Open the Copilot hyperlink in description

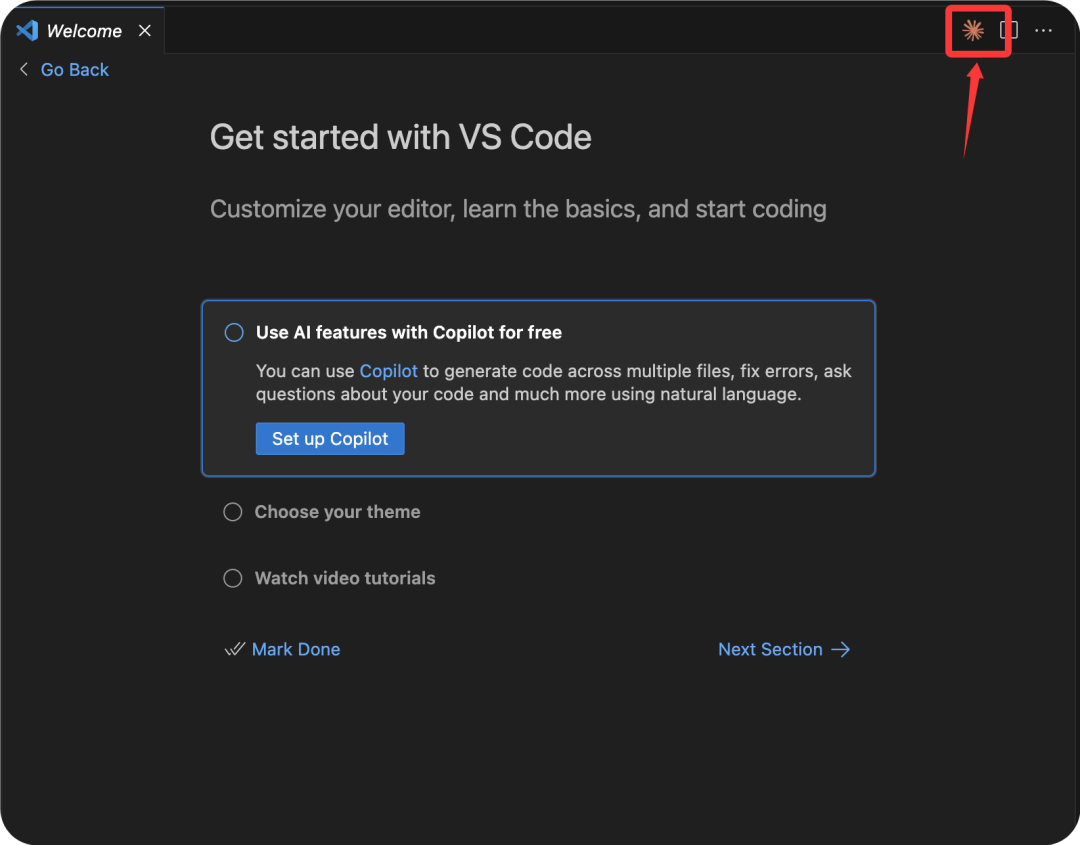click(388, 371)
